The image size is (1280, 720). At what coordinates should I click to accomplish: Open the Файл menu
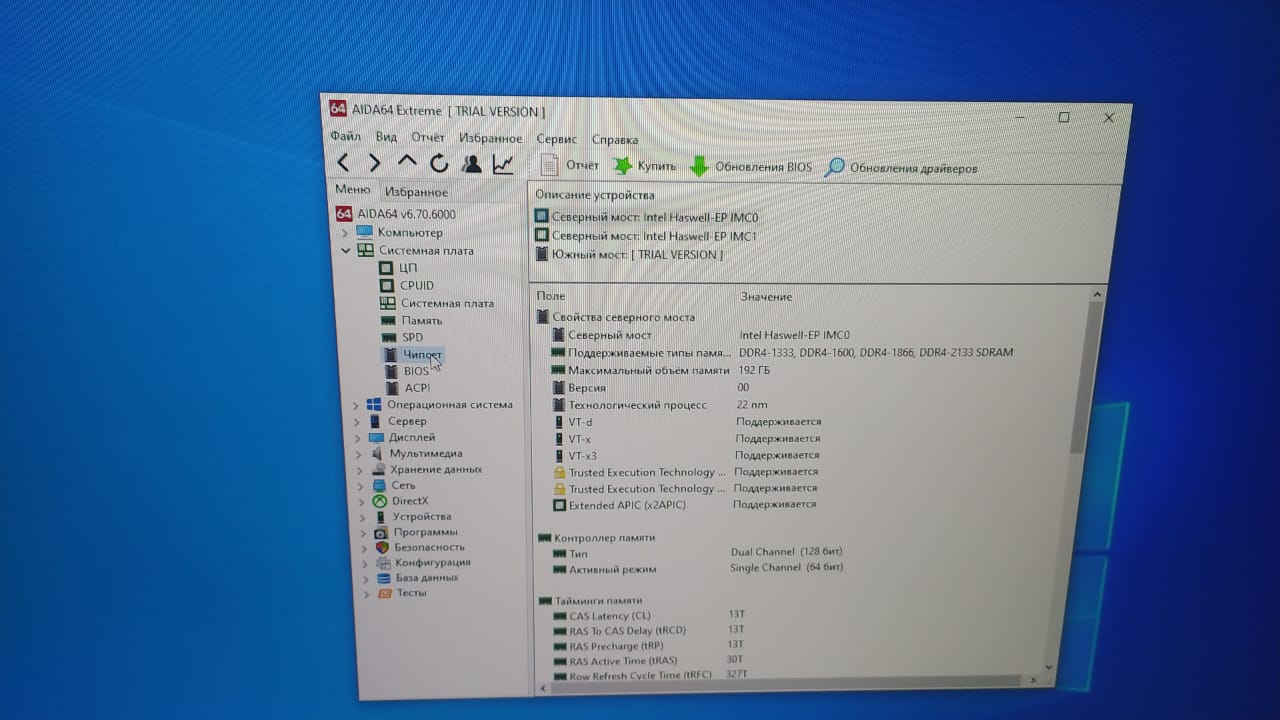(x=345, y=136)
